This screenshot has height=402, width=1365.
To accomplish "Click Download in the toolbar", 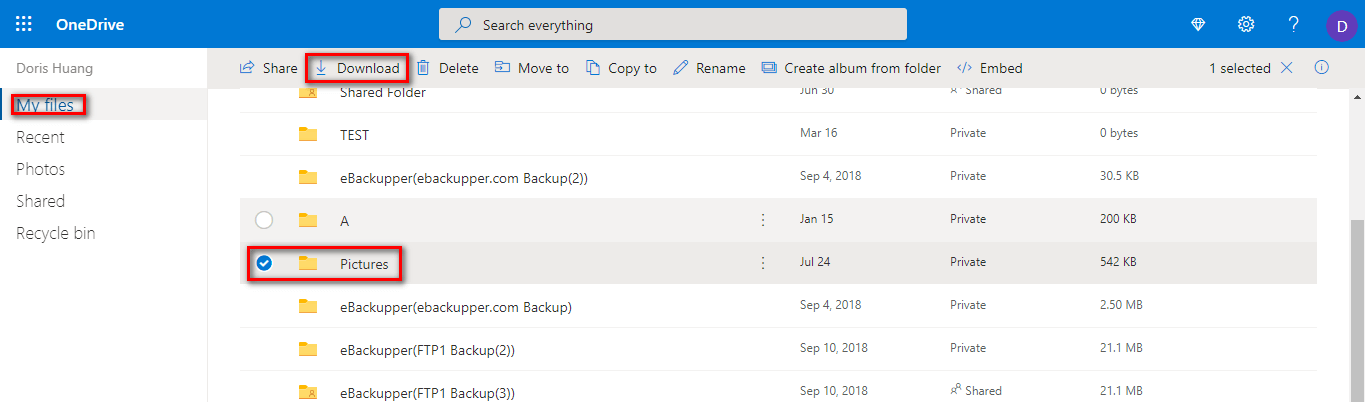I will click(x=357, y=68).
